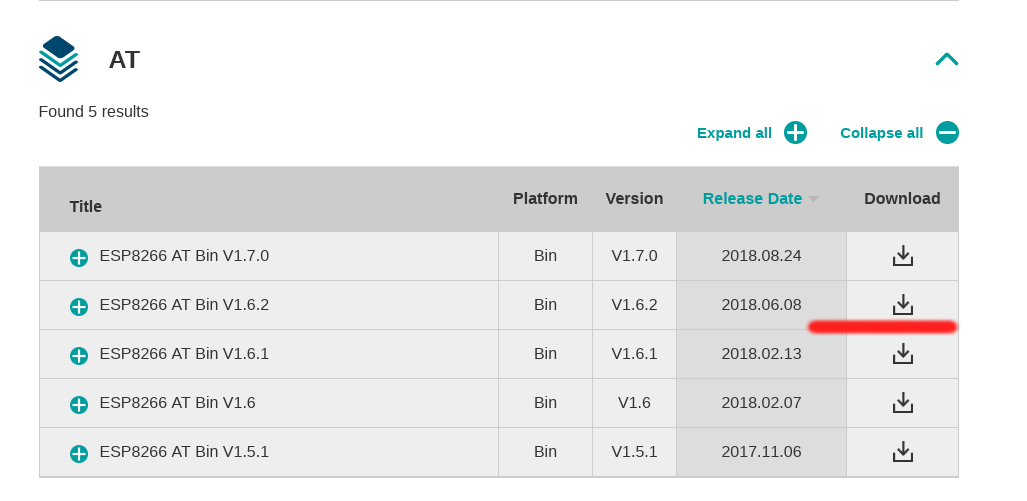Download ESP8266 AT Bin V1.6.2
Image resolution: width=1027 pixels, height=501 pixels.
(x=903, y=305)
